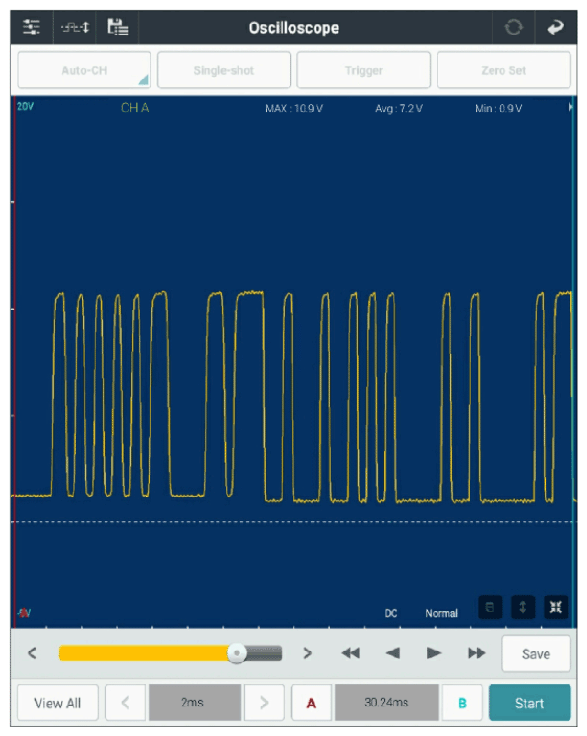The height and width of the screenshot is (736, 587).
Task: Click the Save button
Action: (536, 654)
